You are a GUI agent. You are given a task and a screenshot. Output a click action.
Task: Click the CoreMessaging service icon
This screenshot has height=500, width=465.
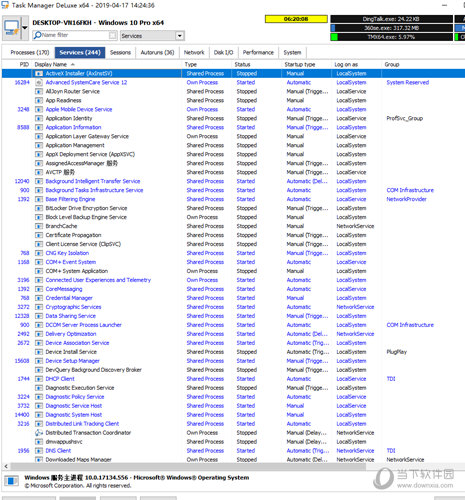click(39, 289)
